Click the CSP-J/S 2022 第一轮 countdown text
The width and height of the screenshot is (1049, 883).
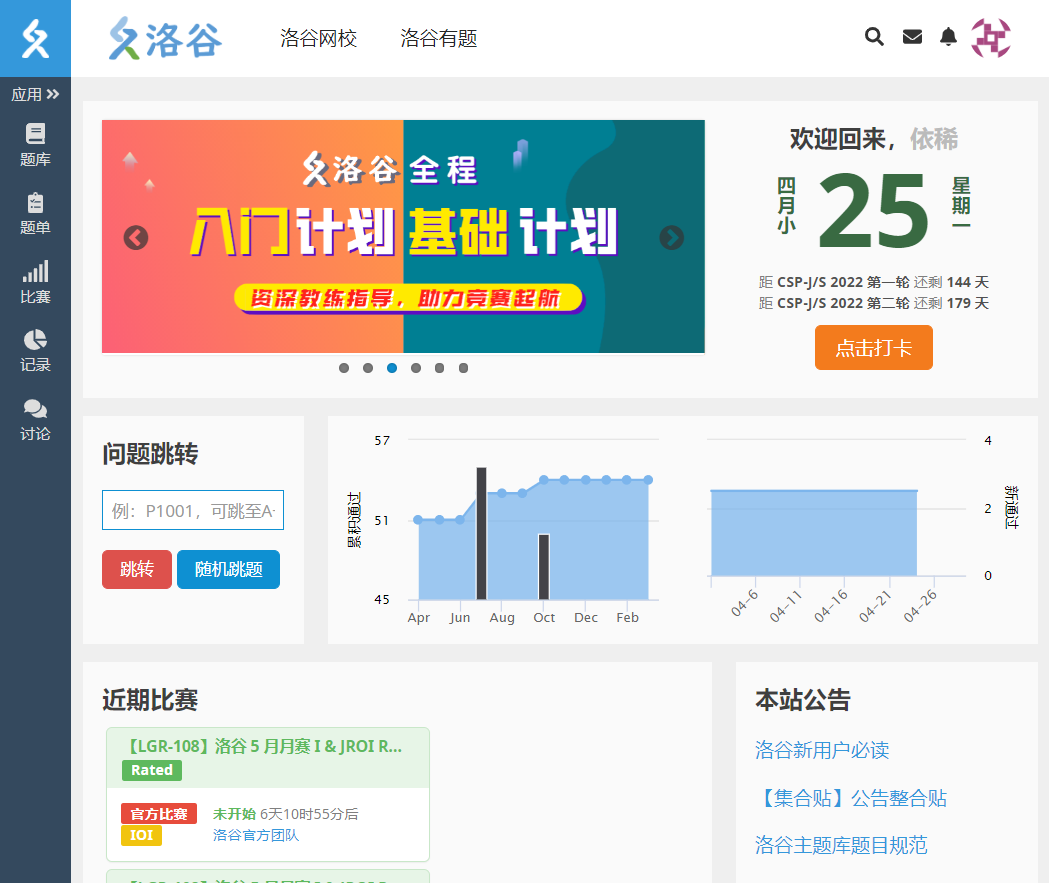tap(874, 282)
